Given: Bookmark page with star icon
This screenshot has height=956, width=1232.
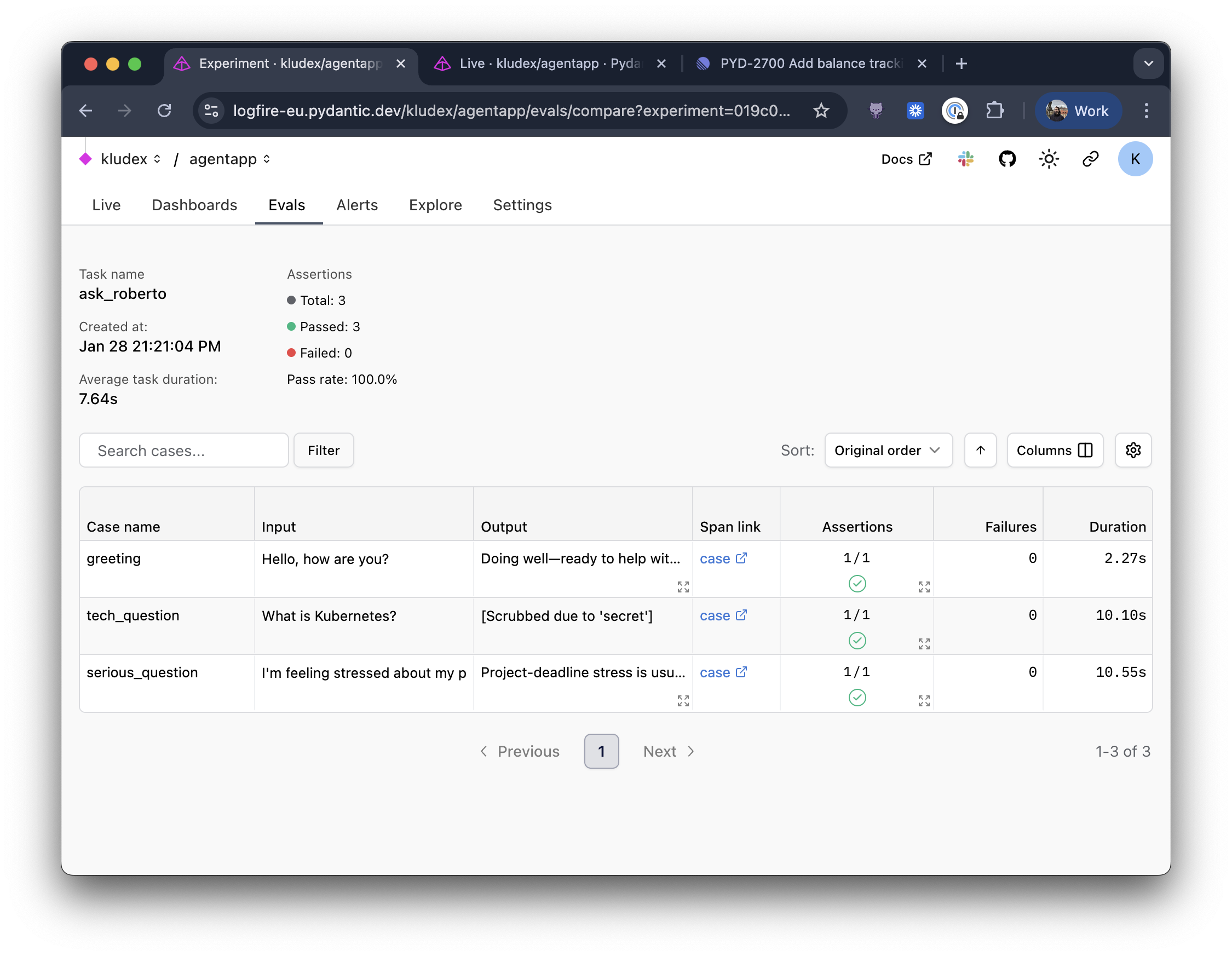Looking at the screenshot, I should [x=821, y=111].
